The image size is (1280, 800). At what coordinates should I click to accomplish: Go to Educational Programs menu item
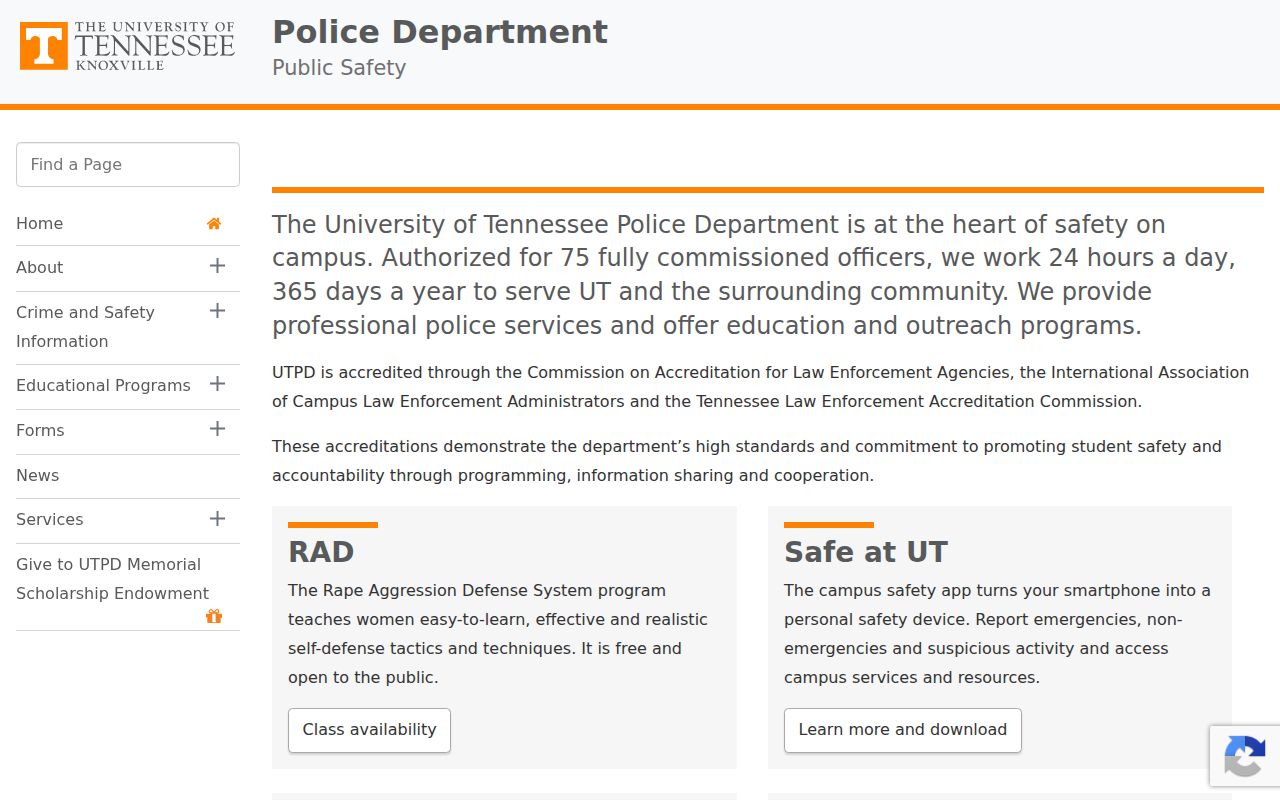(x=103, y=385)
